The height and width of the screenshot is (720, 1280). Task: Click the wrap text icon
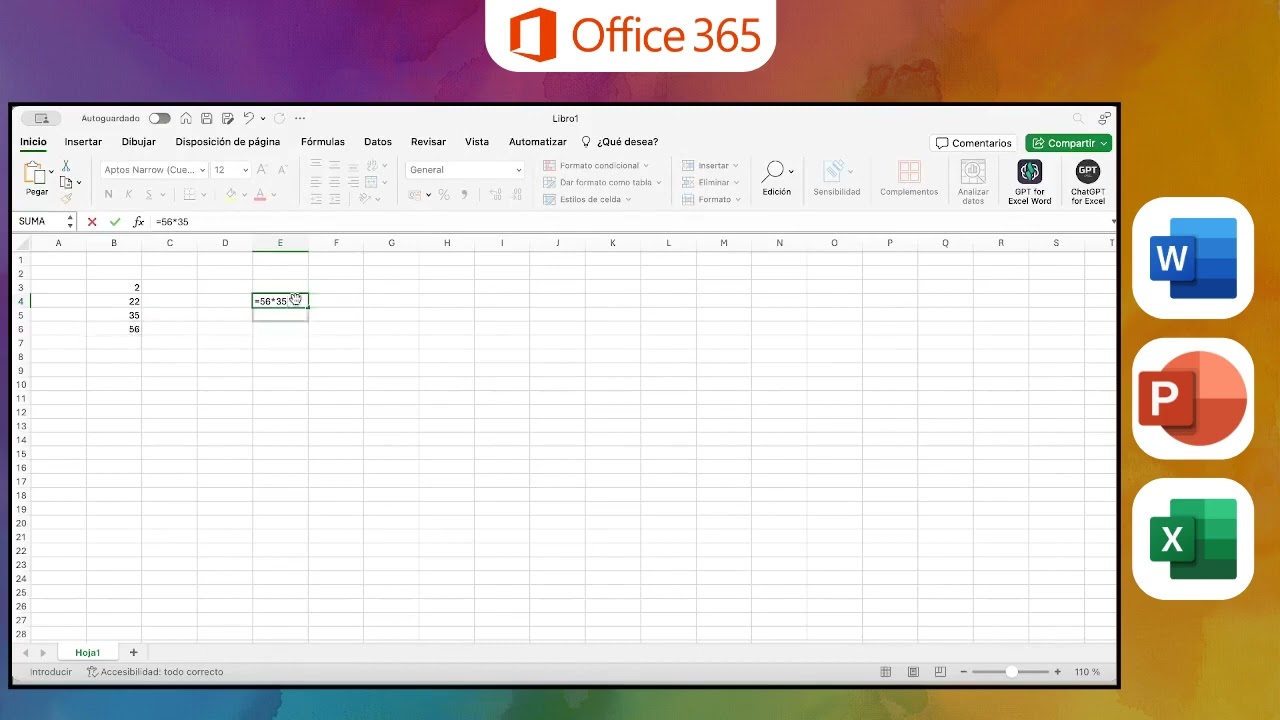[371, 165]
